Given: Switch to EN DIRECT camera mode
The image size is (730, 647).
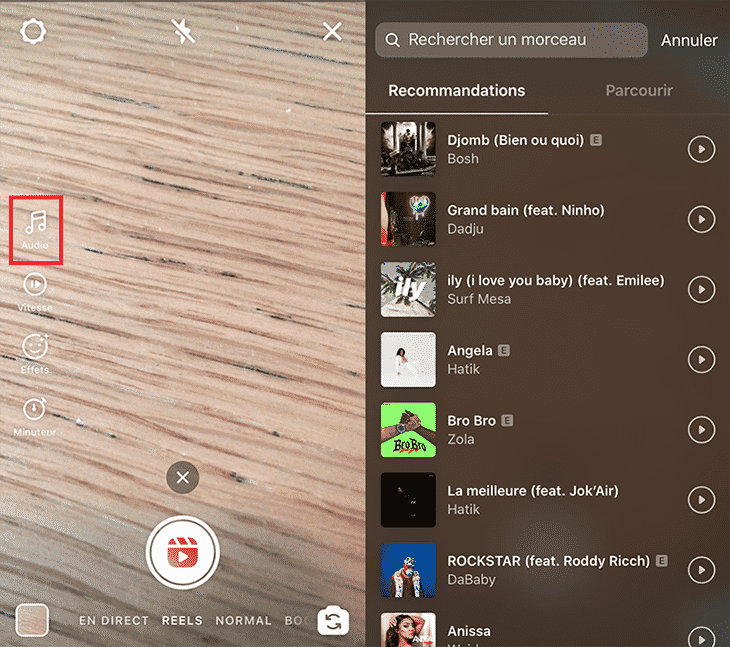Looking at the screenshot, I should (113, 621).
